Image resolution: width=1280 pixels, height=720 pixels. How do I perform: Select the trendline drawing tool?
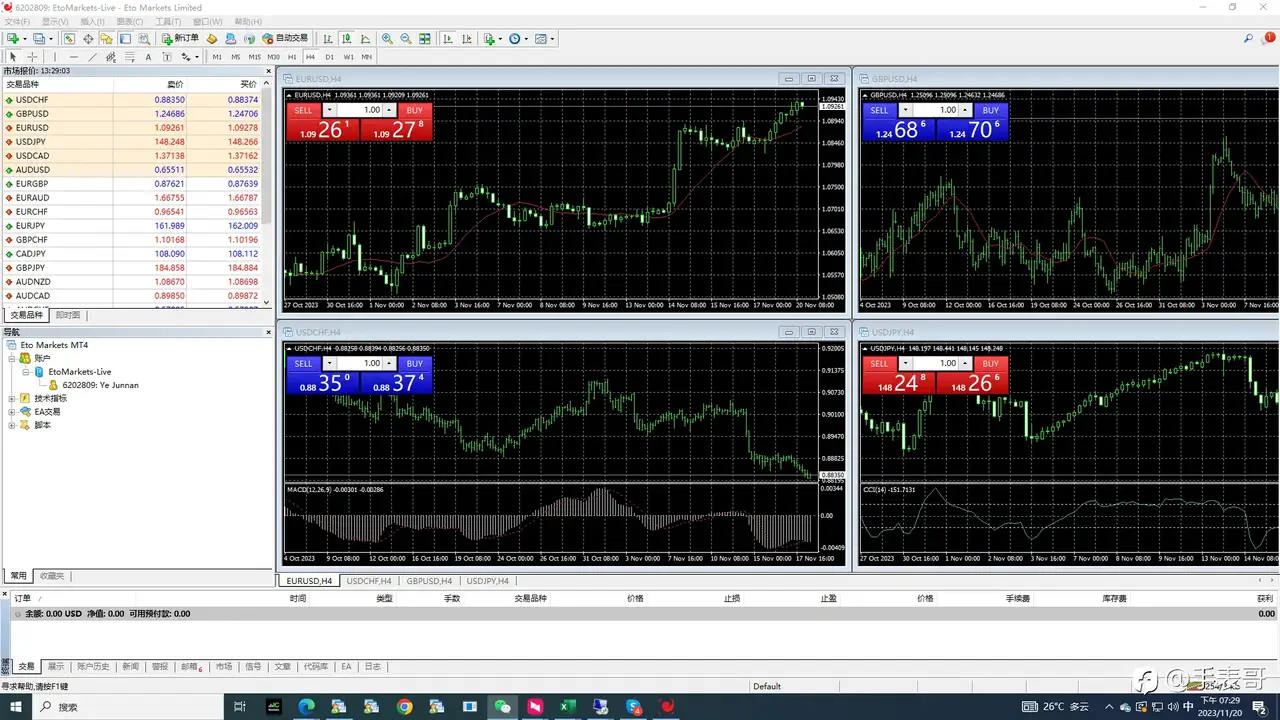(92, 57)
